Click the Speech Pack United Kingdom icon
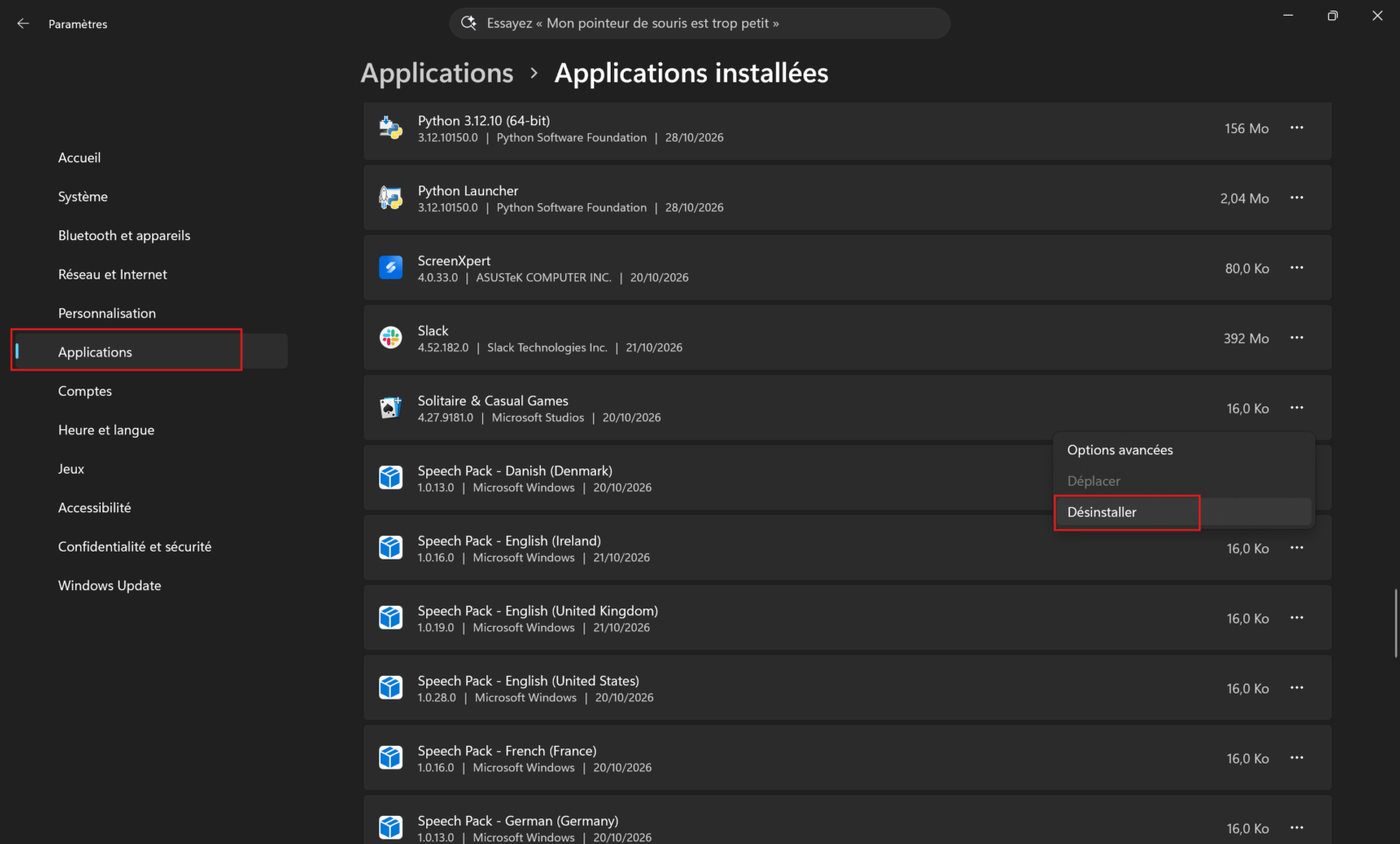The width and height of the screenshot is (1400, 844). pos(390,618)
